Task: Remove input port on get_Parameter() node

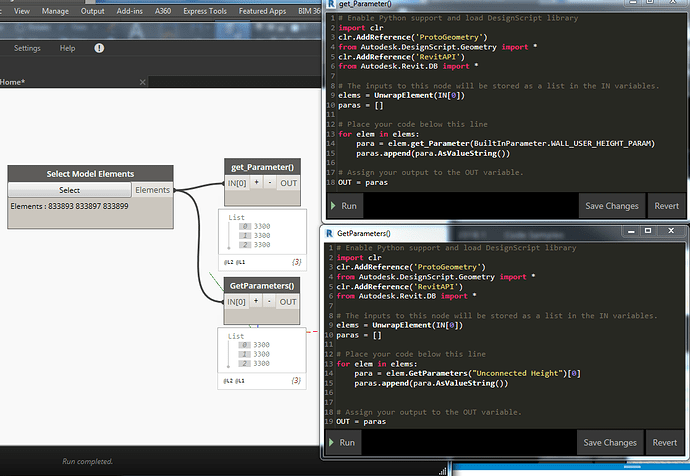Action: point(270,182)
